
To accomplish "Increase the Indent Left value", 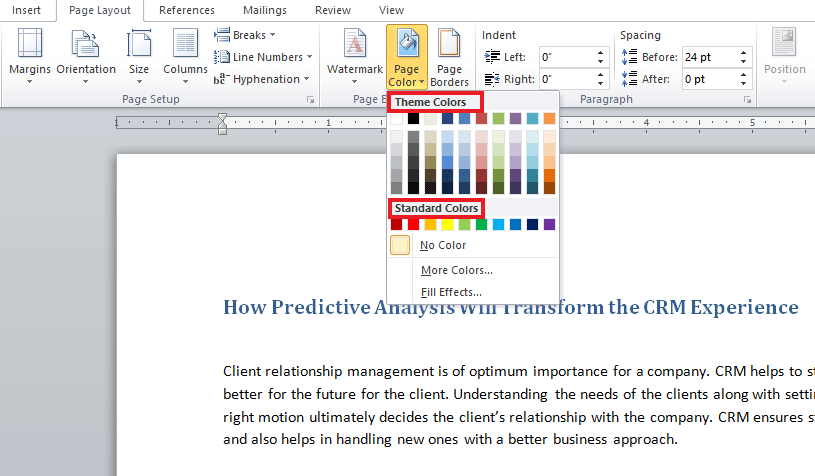I will pos(600,52).
